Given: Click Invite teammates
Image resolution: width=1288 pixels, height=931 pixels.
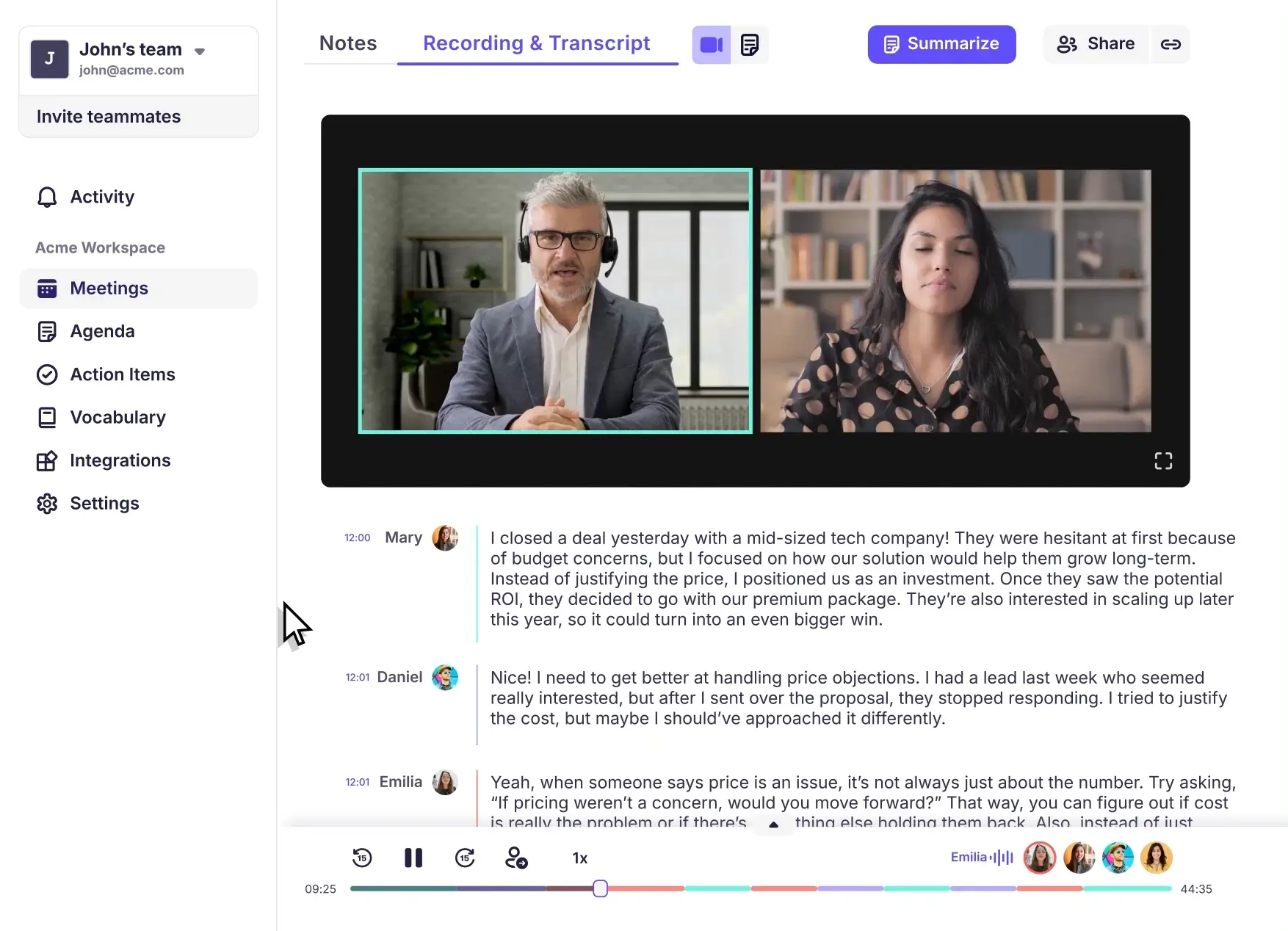Looking at the screenshot, I should coord(108,116).
